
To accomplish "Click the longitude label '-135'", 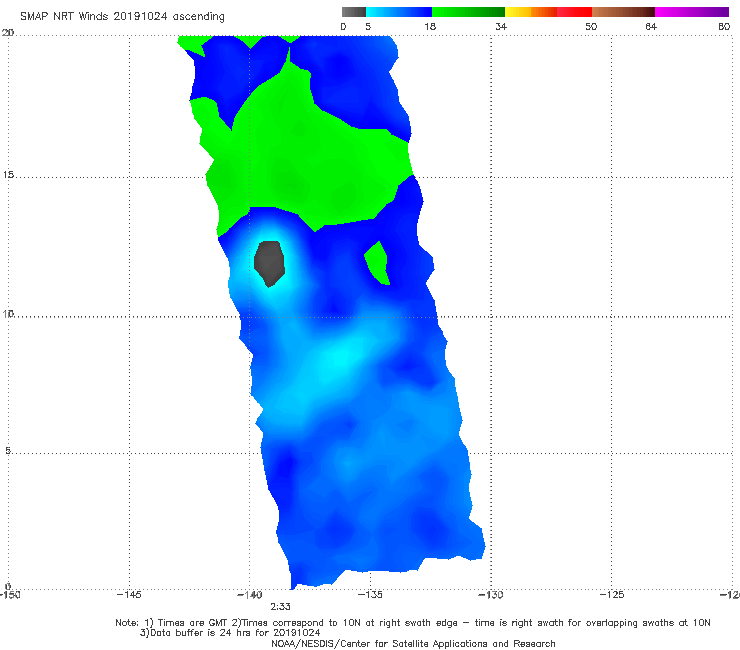I will pos(370,594).
